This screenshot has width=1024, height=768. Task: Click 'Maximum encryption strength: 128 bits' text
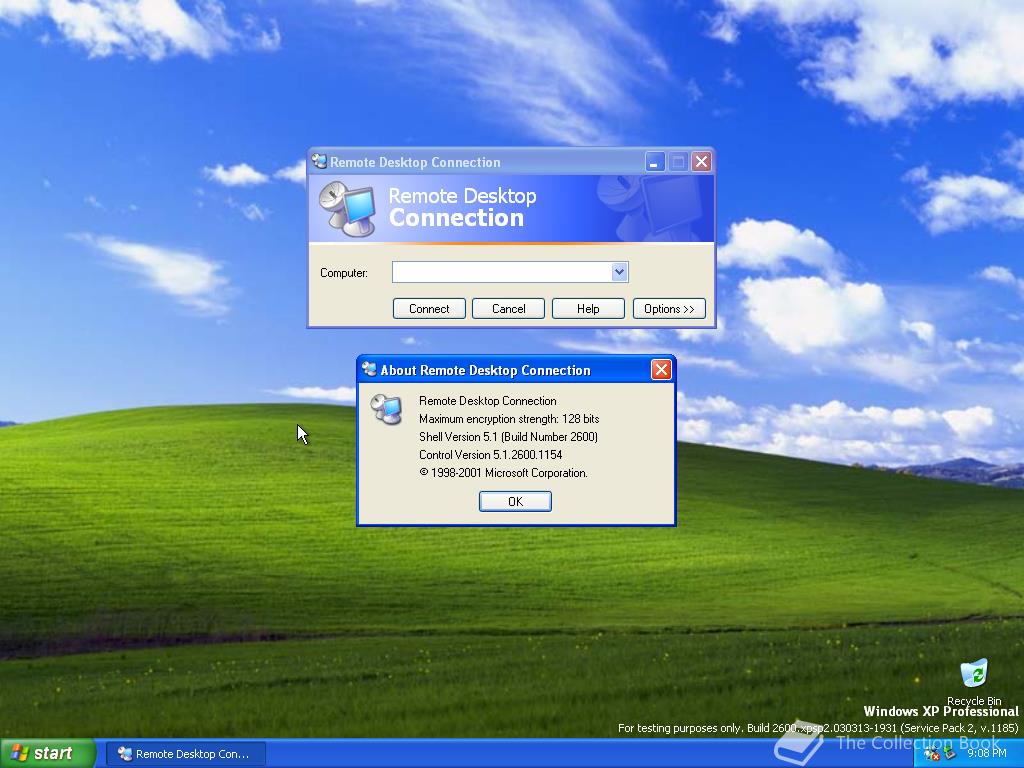(x=509, y=419)
